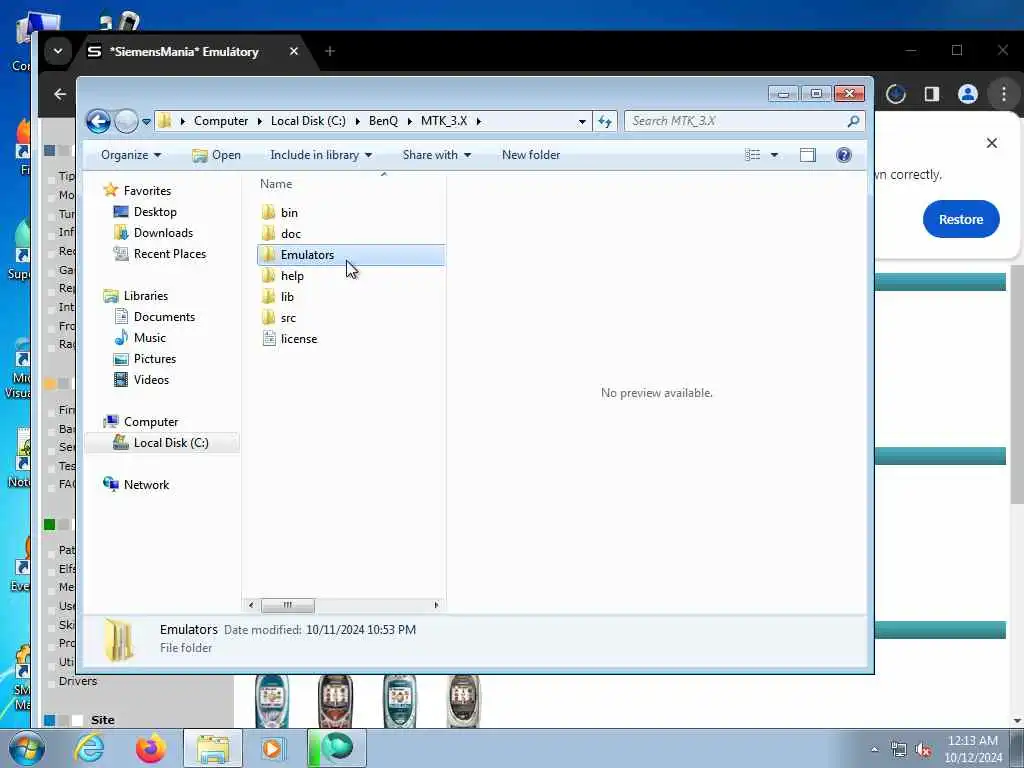Screen dimensions: 1024x768
Task: Click the horizontal scrollbar thumb in file list
Action: pos(287,605)
